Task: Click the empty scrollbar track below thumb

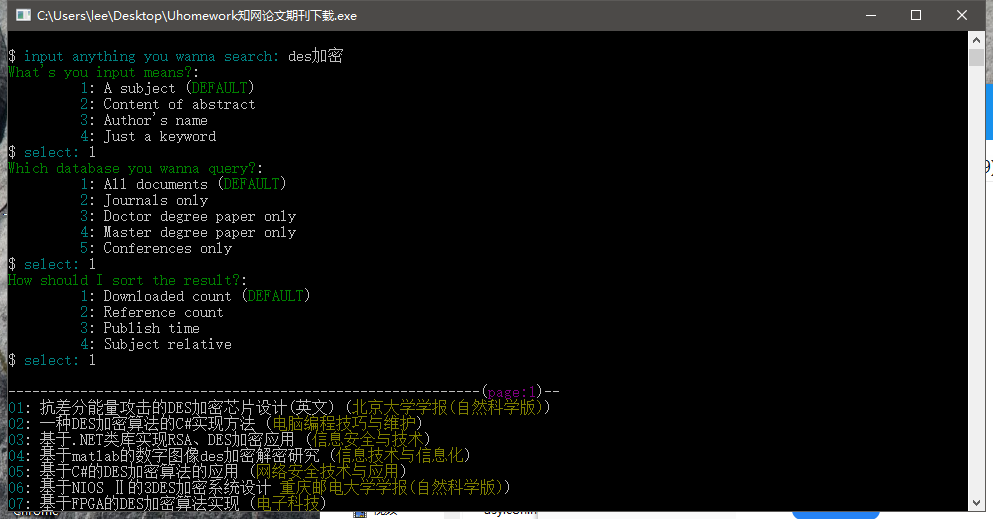Action: click(x=976, y=300)
